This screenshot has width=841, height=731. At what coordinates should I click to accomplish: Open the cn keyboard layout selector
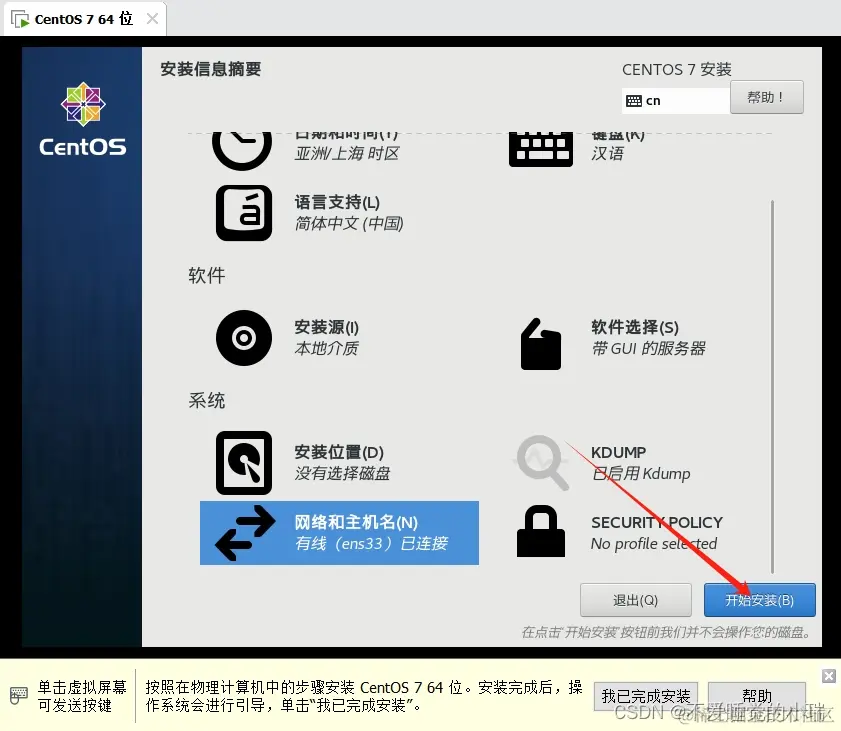tap(676, 101)
